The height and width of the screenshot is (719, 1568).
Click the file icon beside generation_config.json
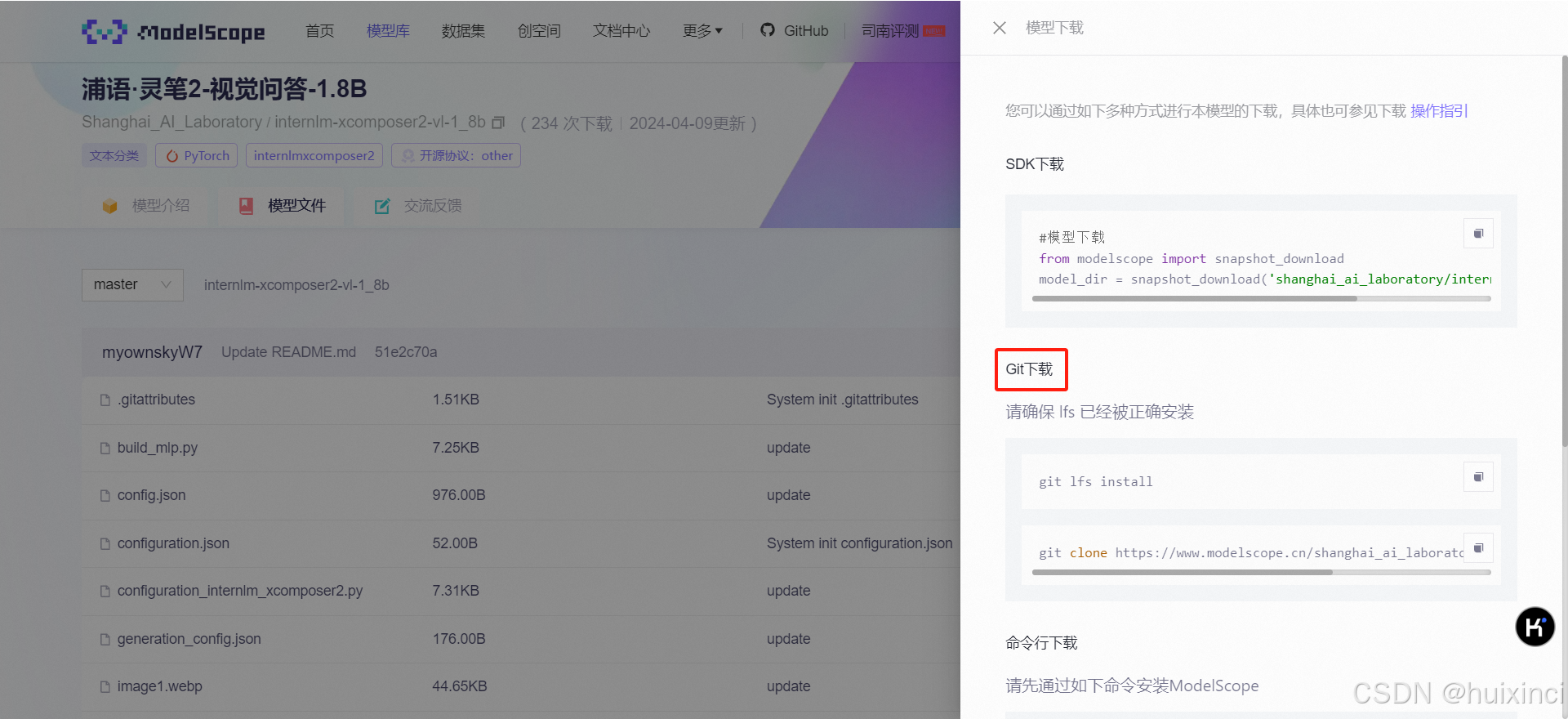[x=105, y=640]
